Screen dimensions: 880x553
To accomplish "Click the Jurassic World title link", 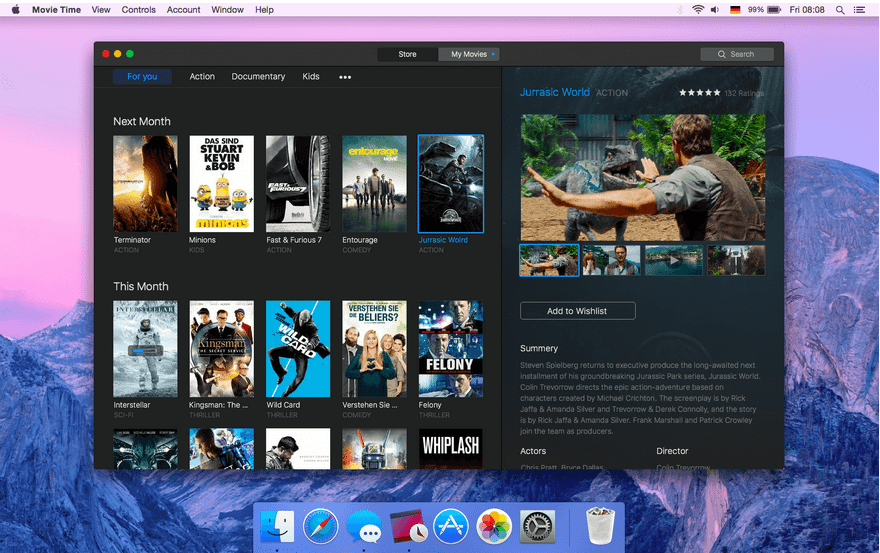I will click(x=554, y=92).
